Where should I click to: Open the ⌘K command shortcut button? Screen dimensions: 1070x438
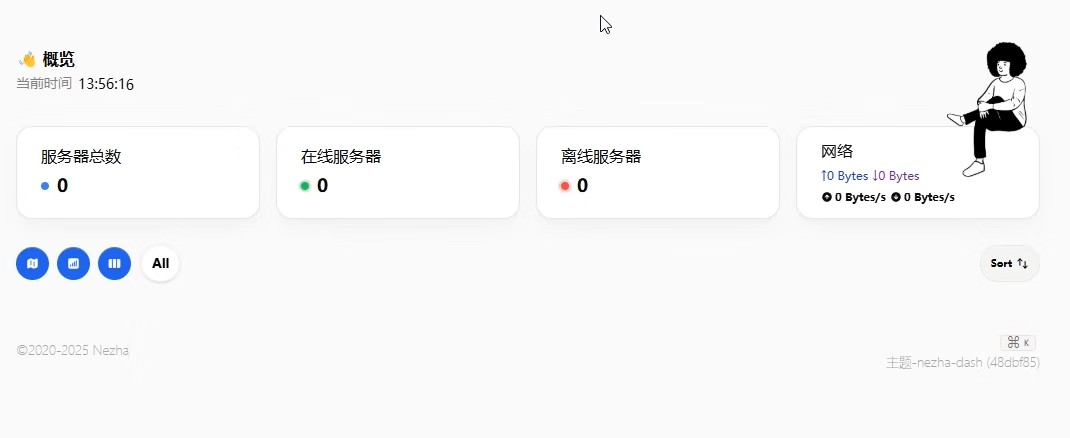tap(1018, 342)
